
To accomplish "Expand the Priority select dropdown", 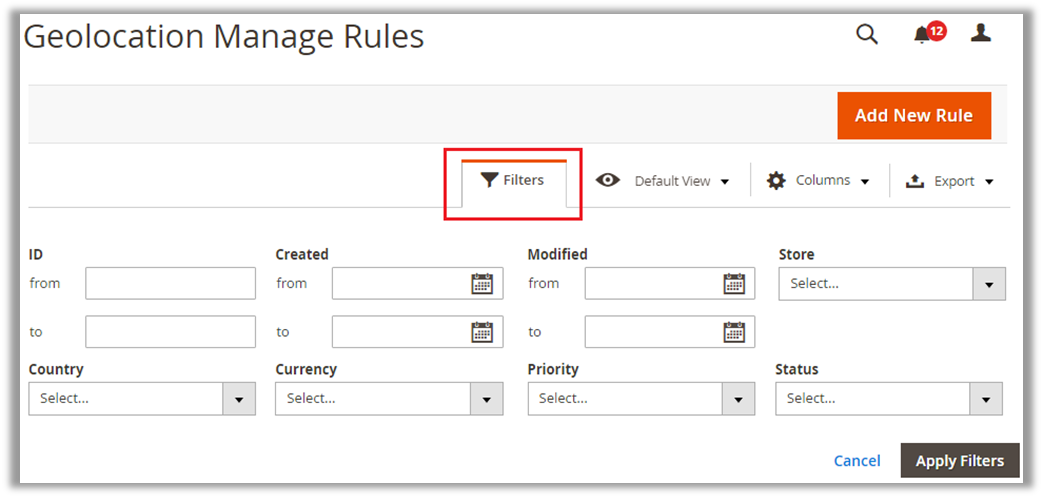I will point(640,398).
